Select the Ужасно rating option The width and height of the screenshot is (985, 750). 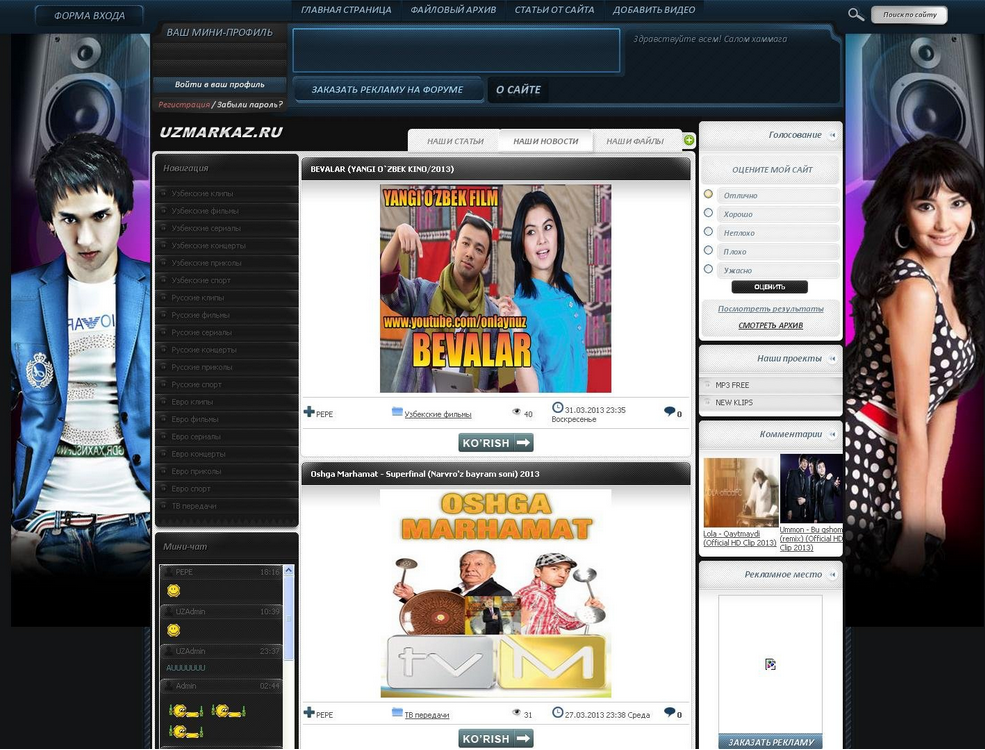709,269
